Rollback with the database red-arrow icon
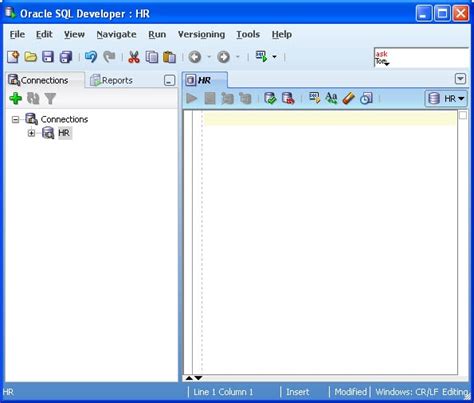Screen dimensions: 474x403 288,98
